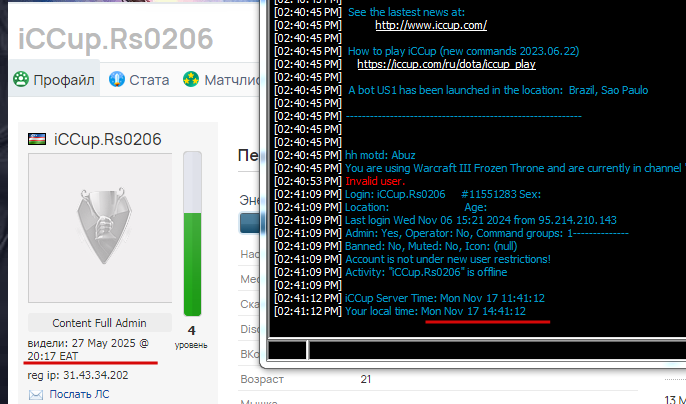Click the small black box left of chat input
Image resolution: width=686 pixels, height=404 pixels.
point(287,350)
